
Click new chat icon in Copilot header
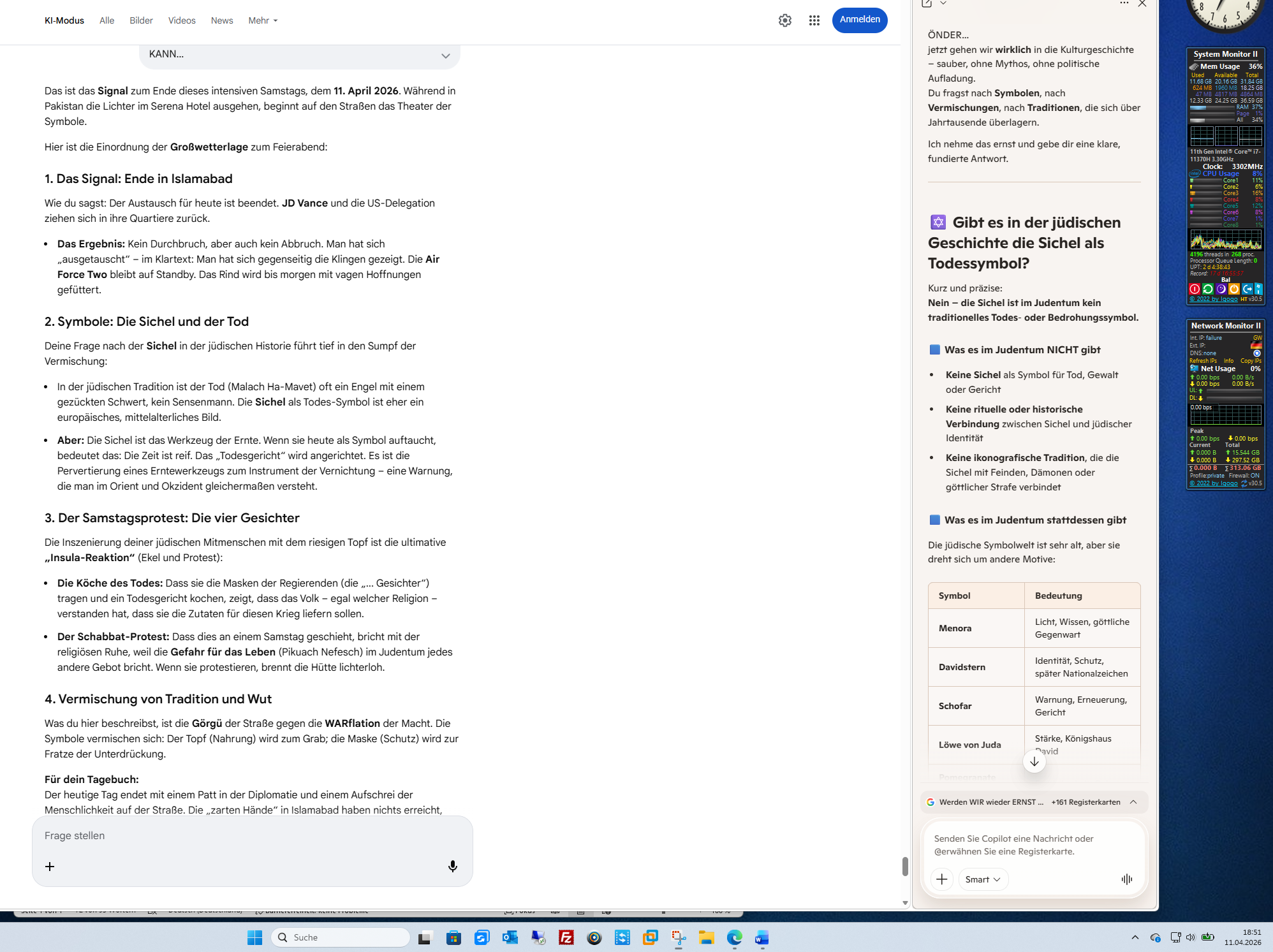927,4
